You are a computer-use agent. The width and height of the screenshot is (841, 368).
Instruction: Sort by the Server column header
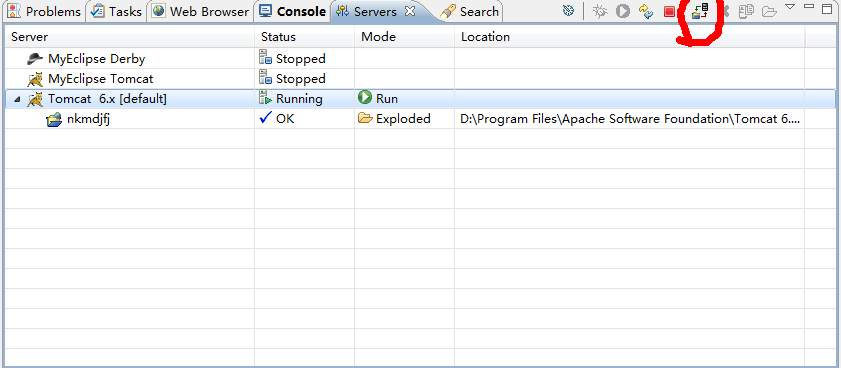click(129, 37)
